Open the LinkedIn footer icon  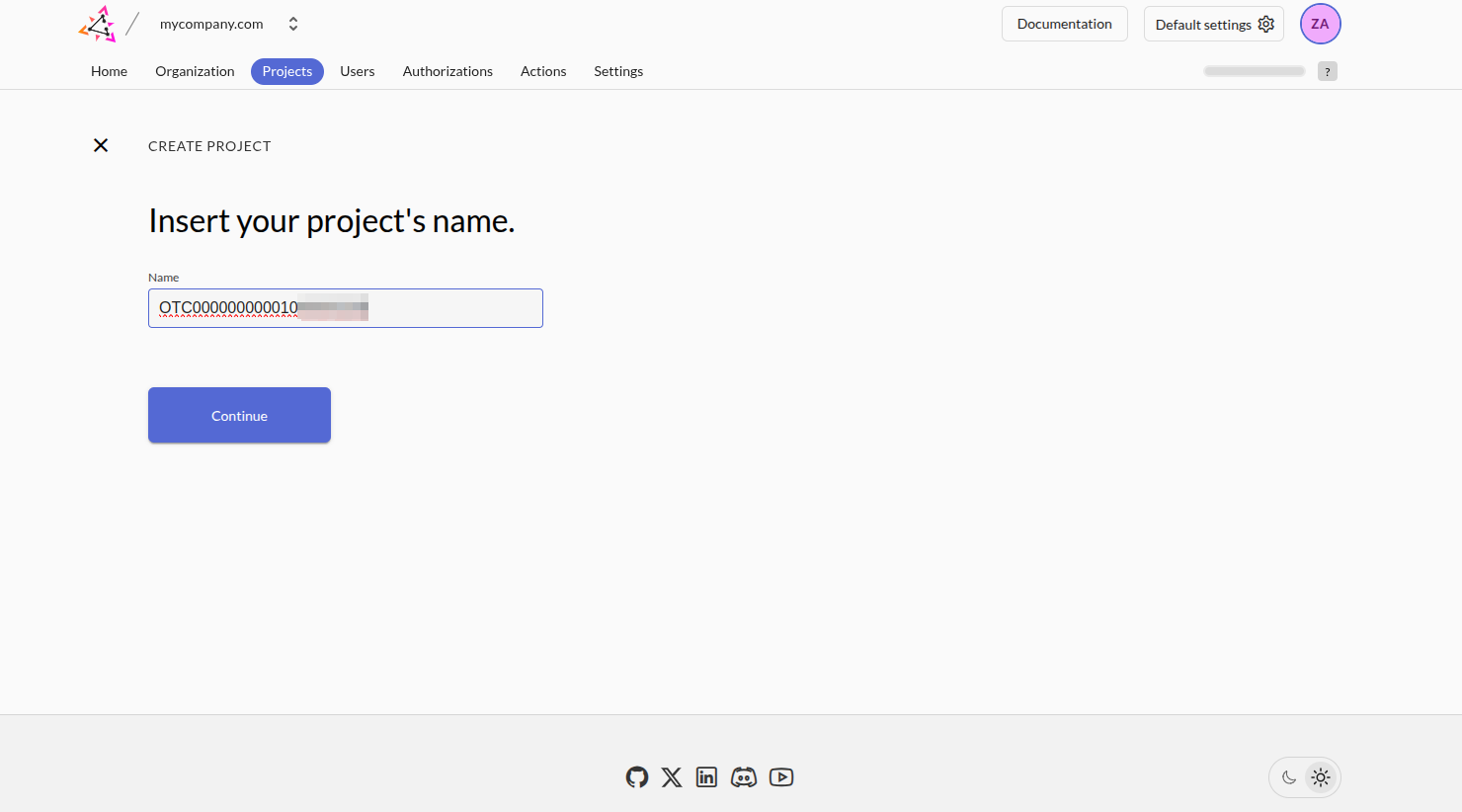706,777
